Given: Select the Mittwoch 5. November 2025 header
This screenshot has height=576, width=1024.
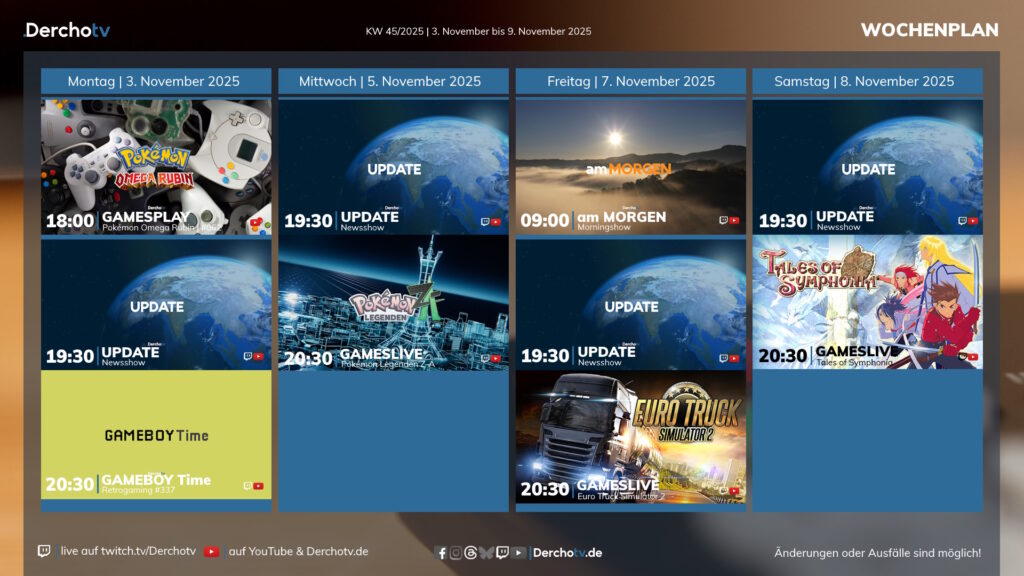Looking at the screenshot, I should coord(393,81).
